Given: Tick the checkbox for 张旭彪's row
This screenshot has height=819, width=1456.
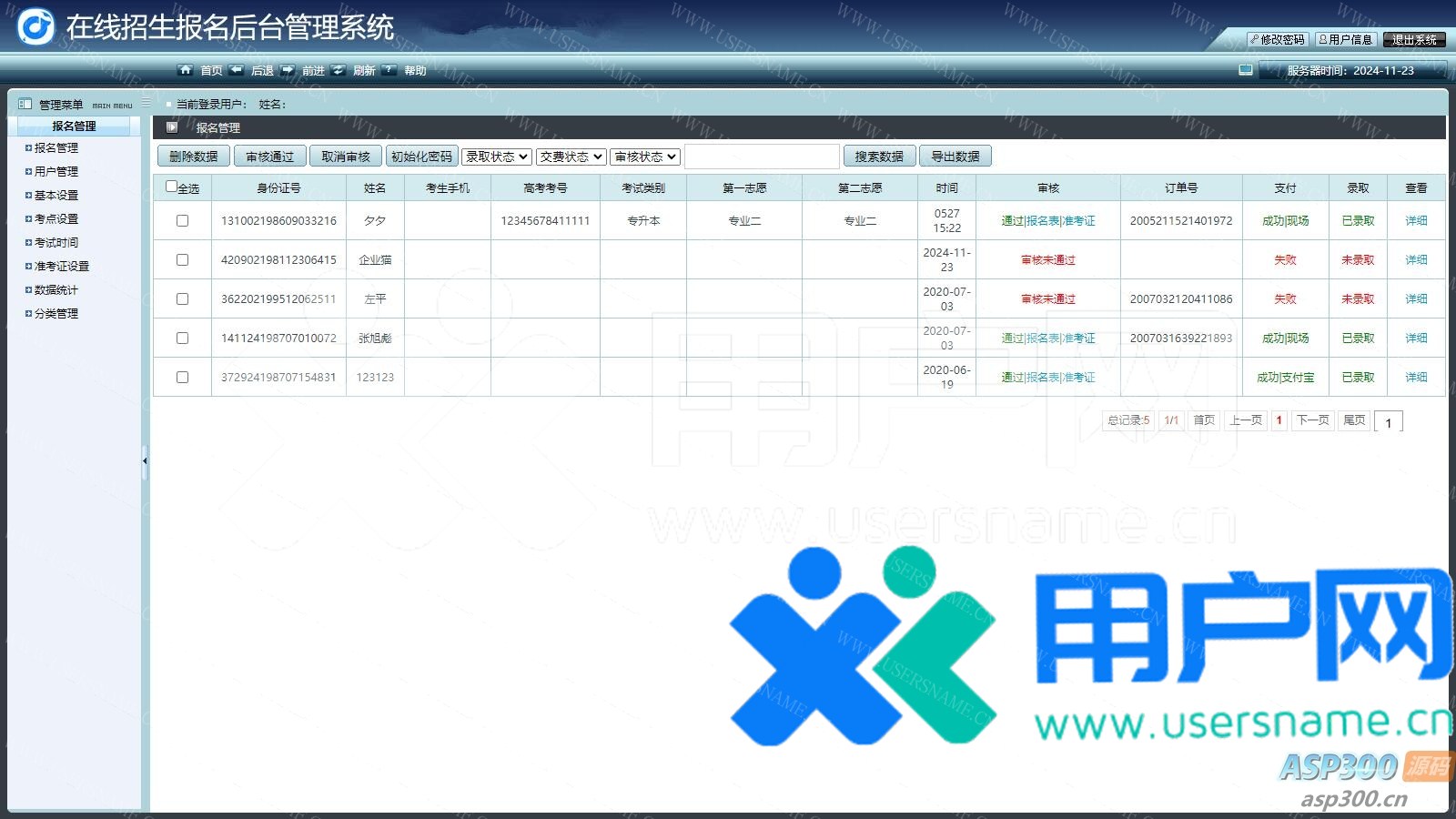Looking at the screenshot, I should 182,339.
